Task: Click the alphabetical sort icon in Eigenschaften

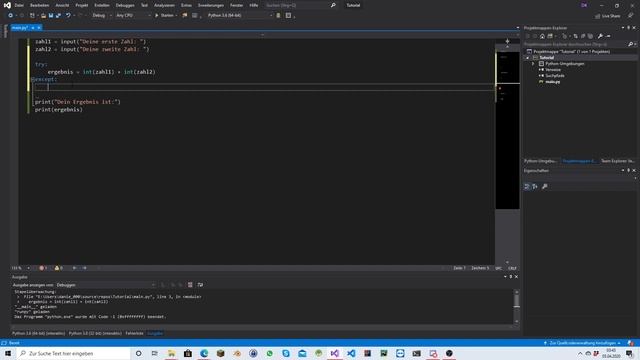Action: click(x=535, y=187)
